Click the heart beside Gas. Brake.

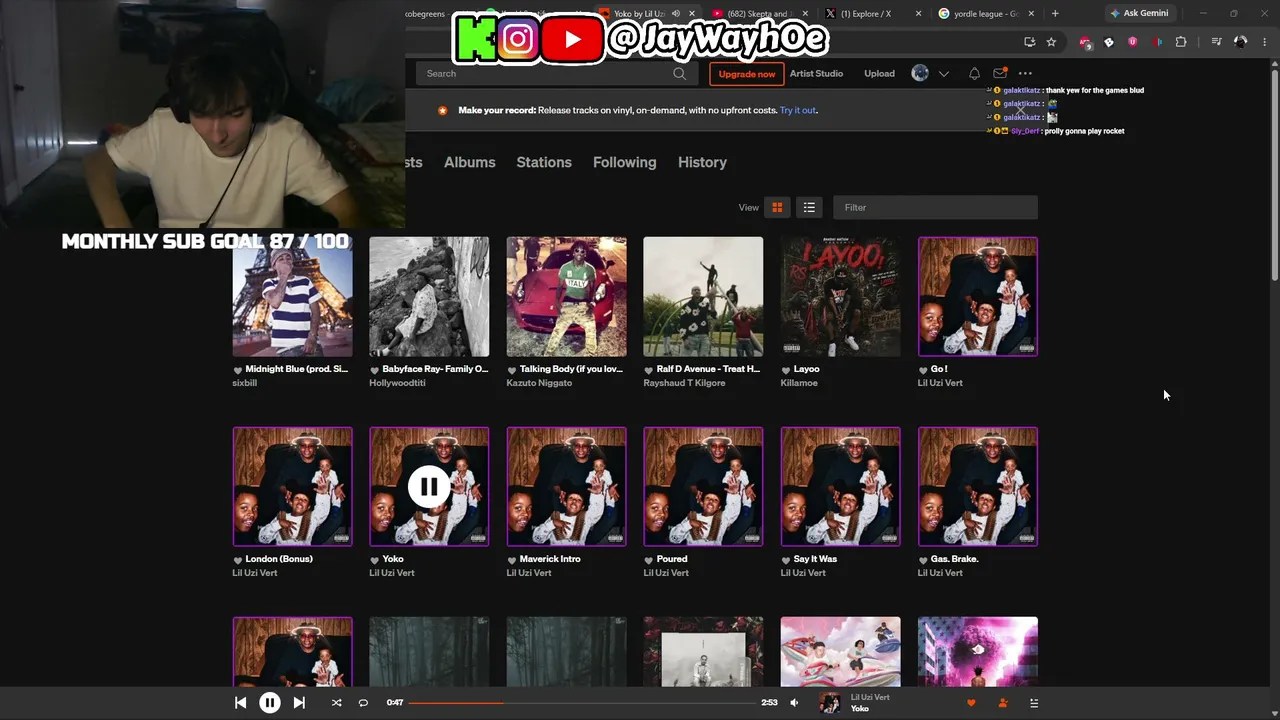coord(923,560)
